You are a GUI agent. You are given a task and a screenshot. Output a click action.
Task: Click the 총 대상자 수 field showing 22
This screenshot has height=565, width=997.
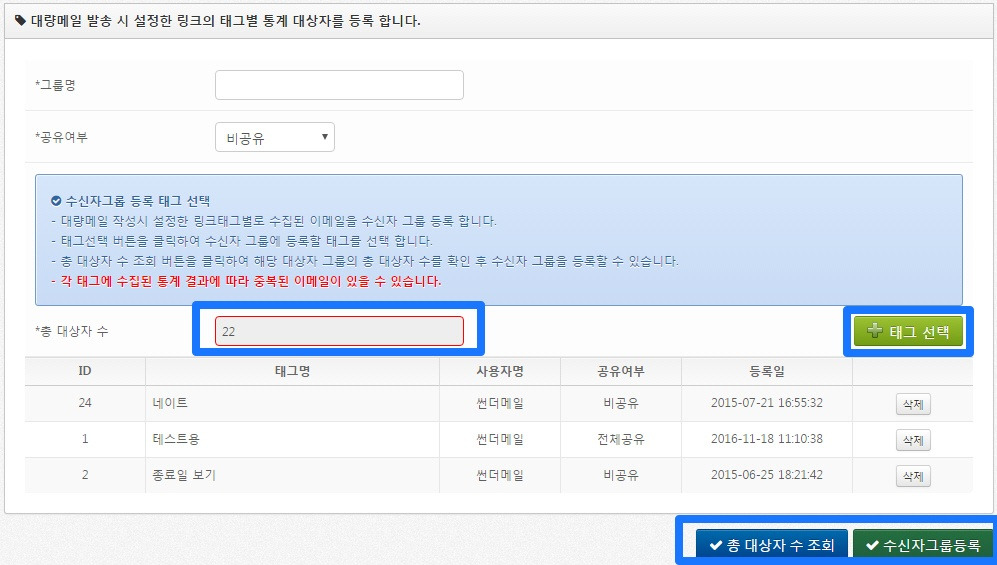click(x=339, y=331)
